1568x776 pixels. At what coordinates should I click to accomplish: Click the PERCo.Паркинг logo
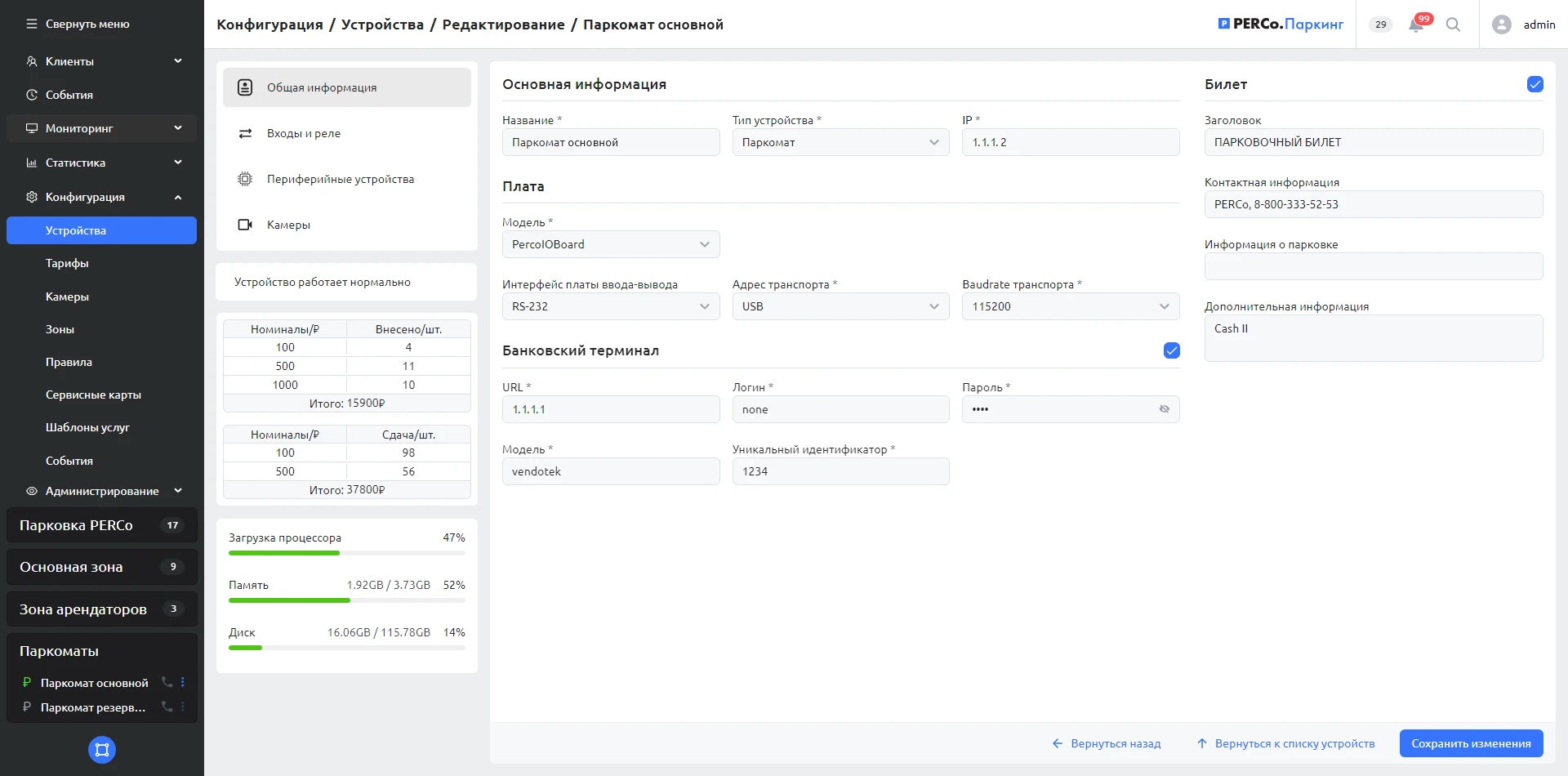coord(1281,25)
